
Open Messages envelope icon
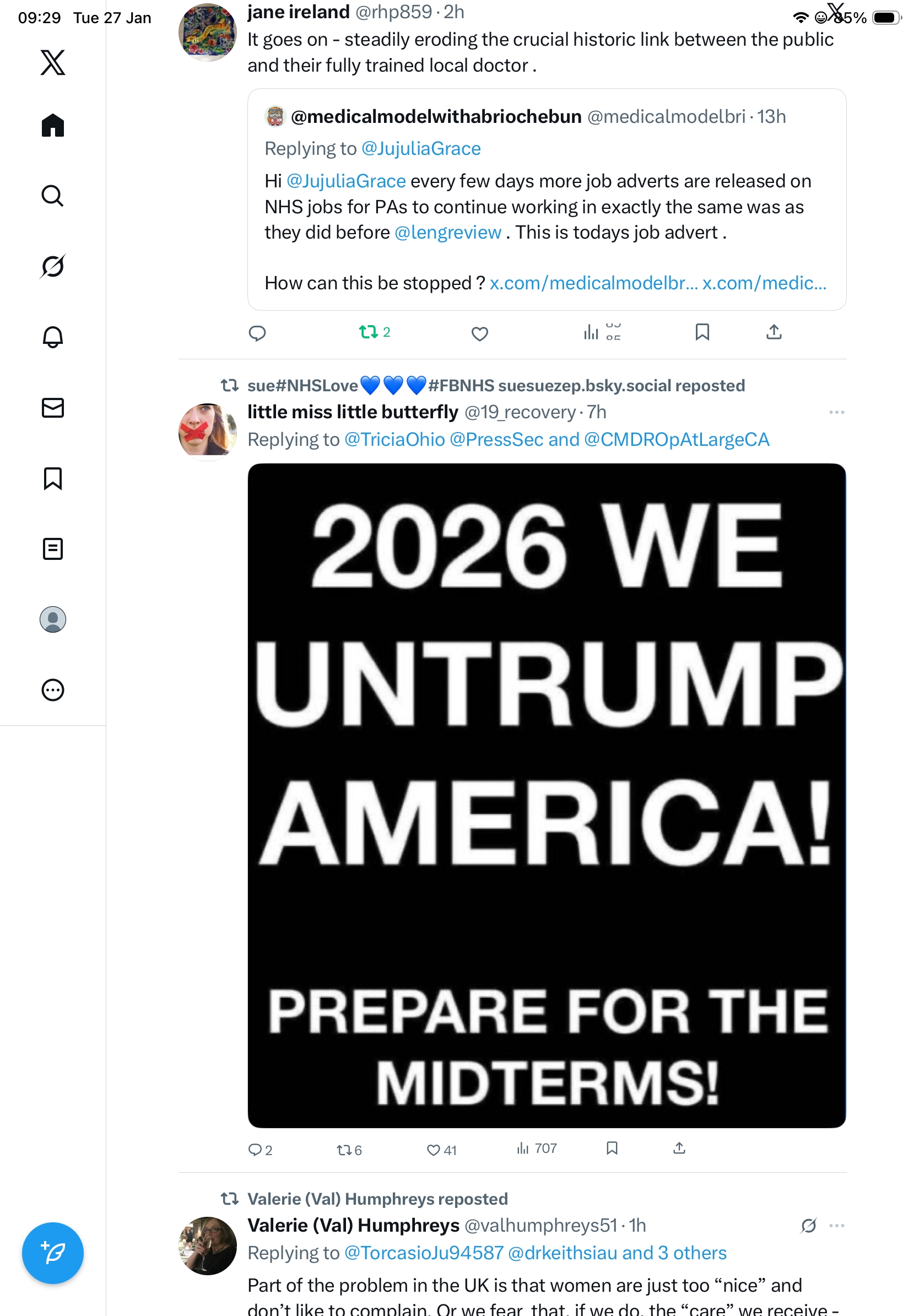pos(53,407)
